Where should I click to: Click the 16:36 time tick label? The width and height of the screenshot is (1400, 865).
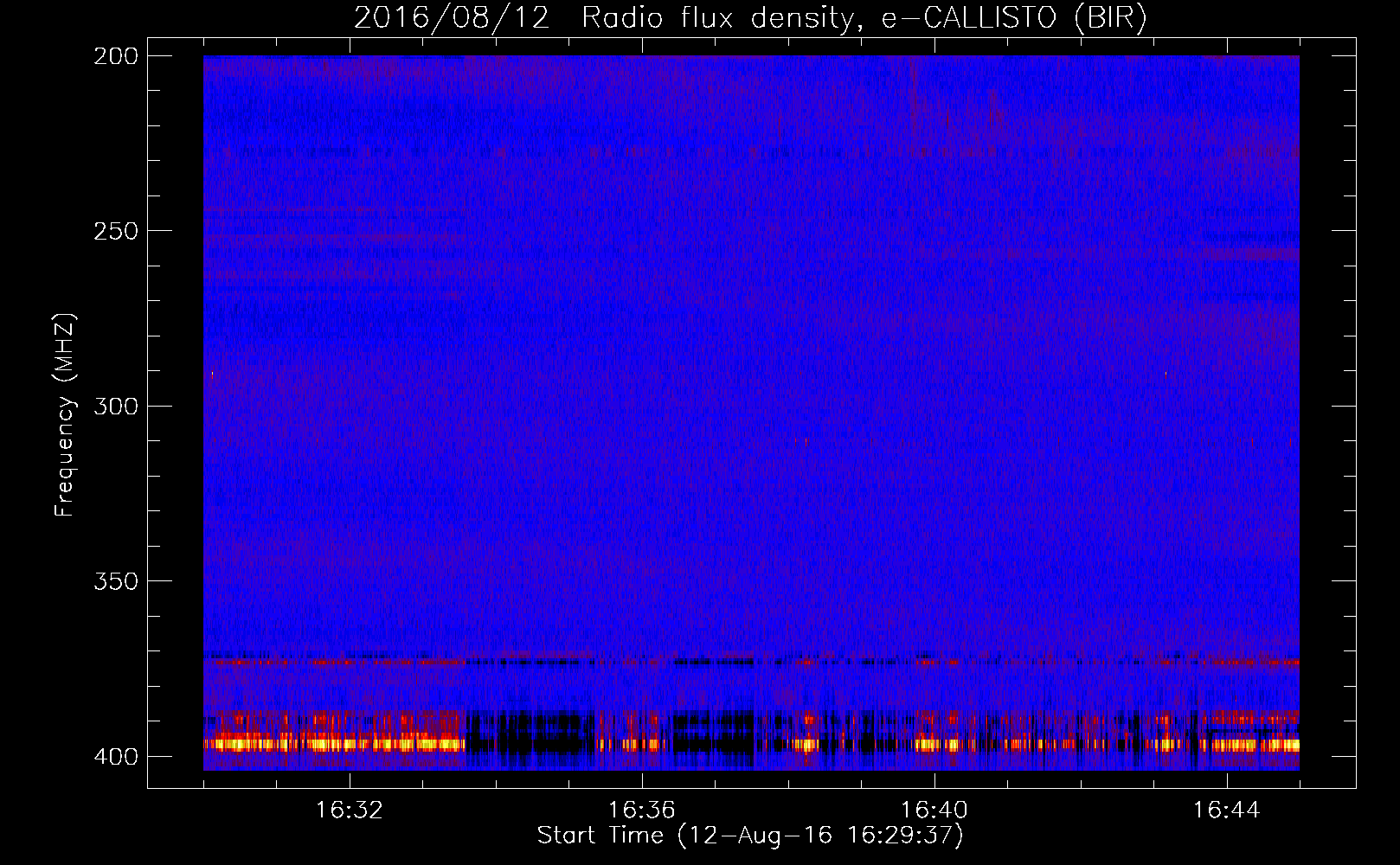pos(642,810)
